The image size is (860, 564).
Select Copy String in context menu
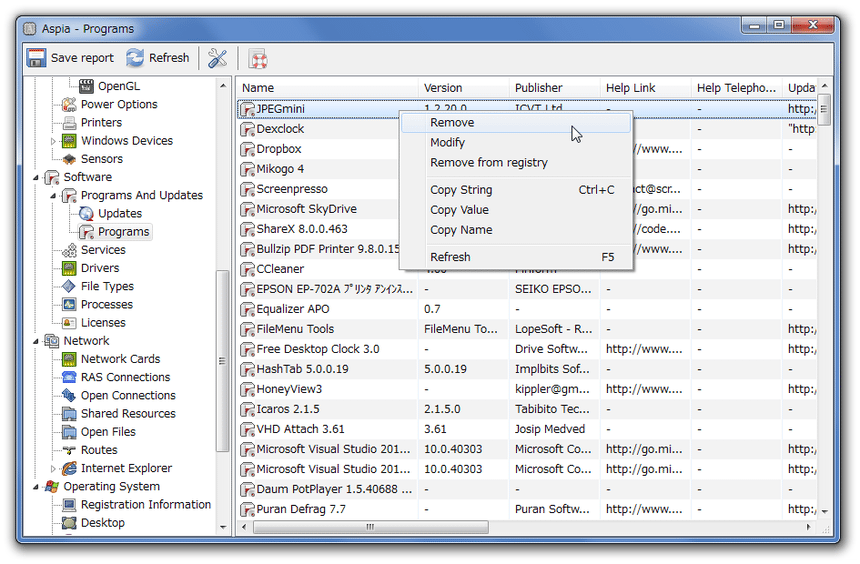pyautogui.click(x=516, y=190)
